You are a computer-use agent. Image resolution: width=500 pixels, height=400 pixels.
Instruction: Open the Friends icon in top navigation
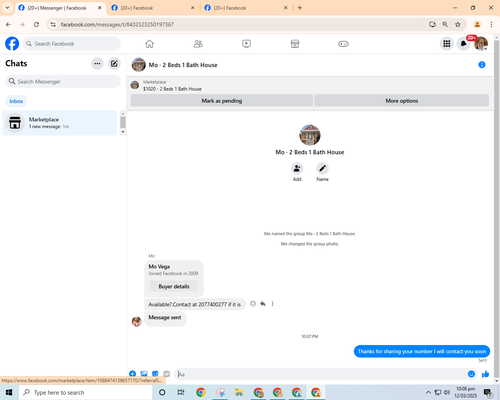pos(198,44)
